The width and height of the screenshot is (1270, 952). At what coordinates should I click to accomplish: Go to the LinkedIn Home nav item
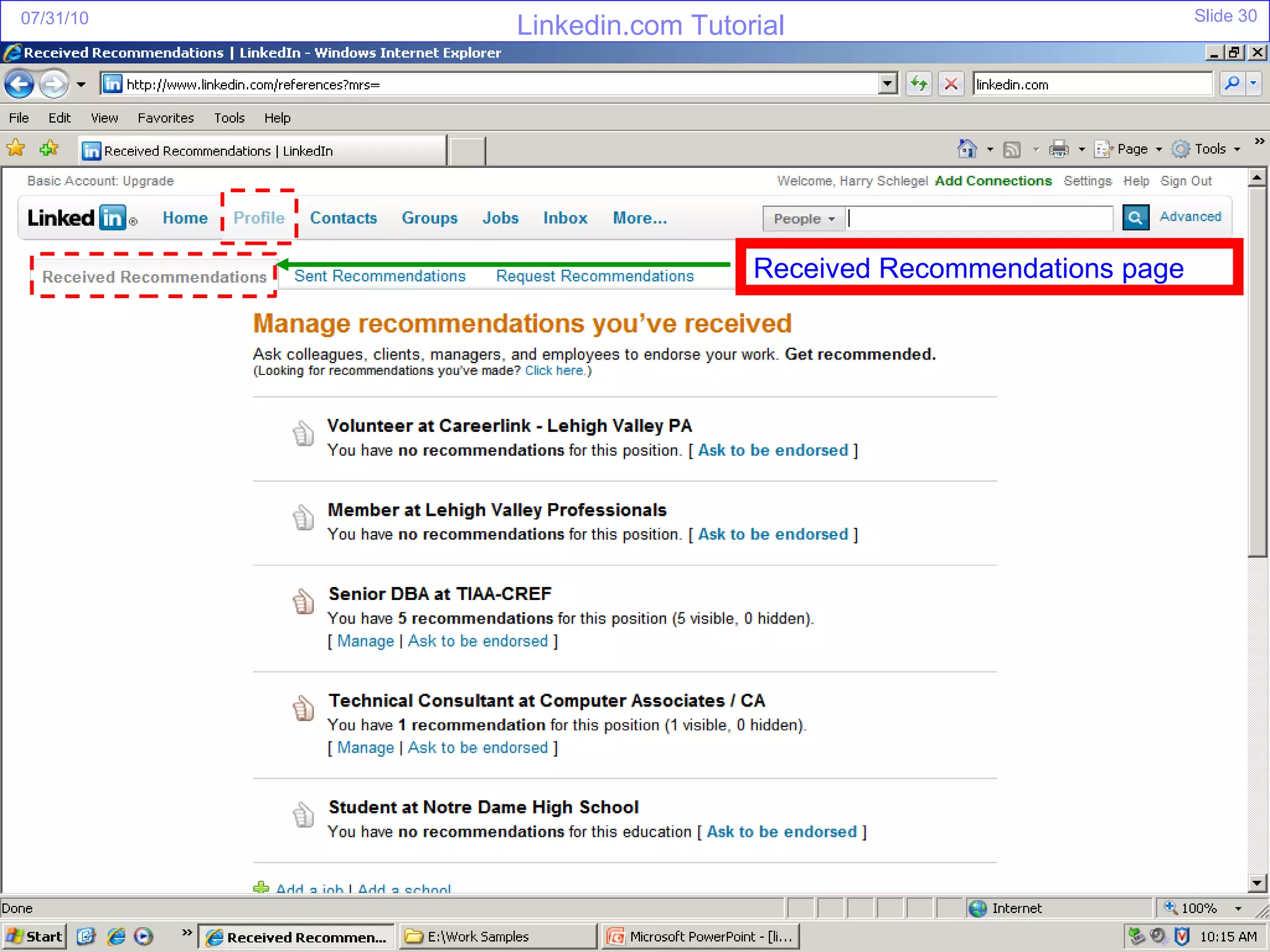pyautogui.click(x=185, y=218)
